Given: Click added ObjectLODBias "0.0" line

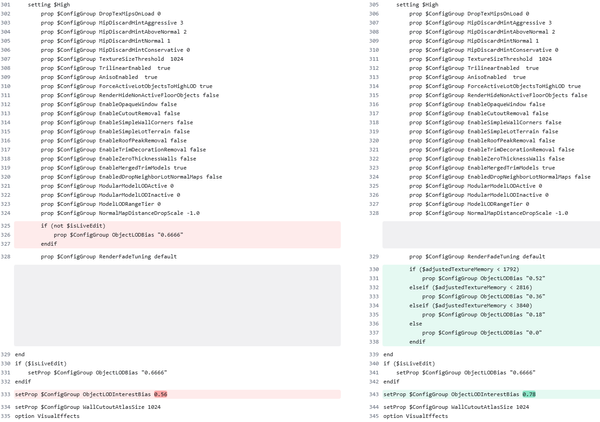Looking at the screenshot, I should (x=482, y=332).
